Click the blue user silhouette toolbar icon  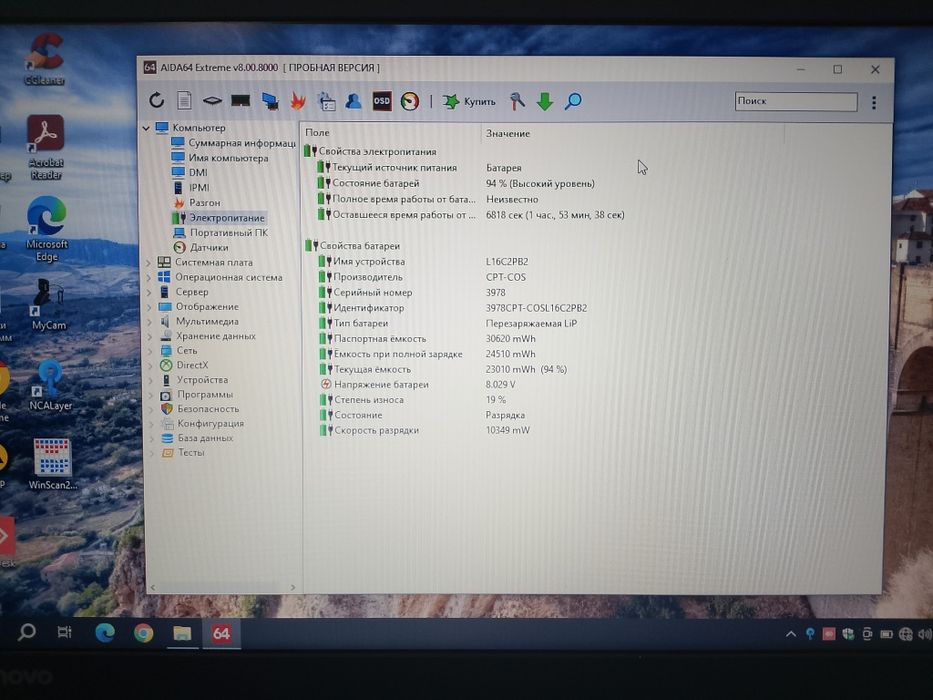353,101
